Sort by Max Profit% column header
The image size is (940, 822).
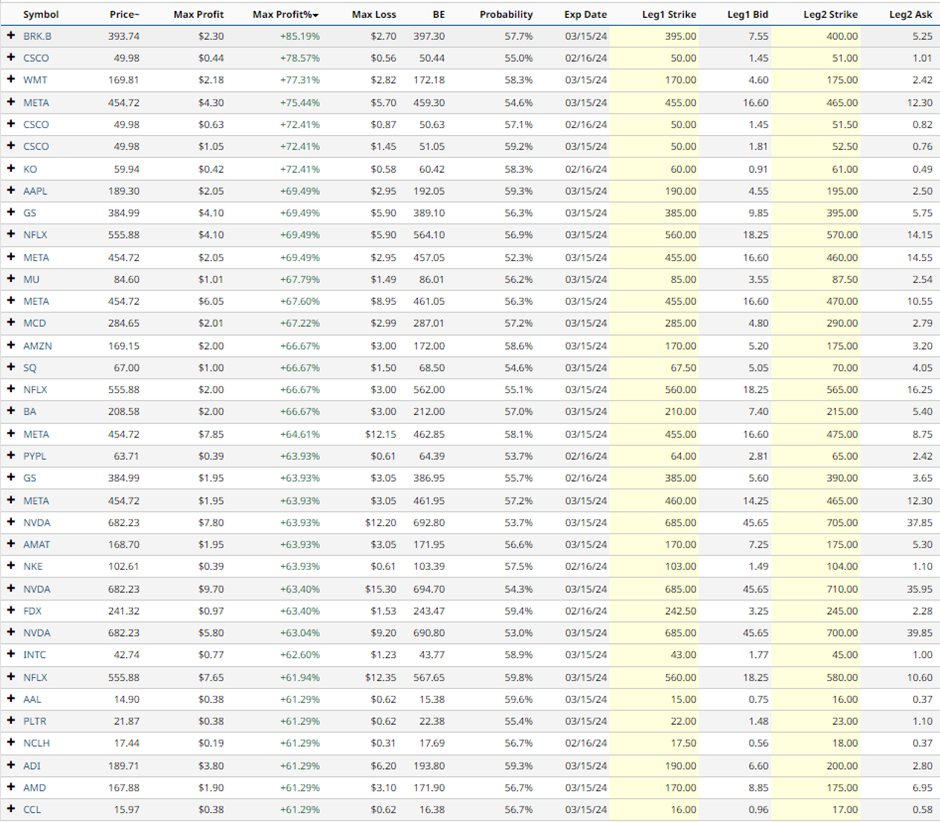(285, 14)
